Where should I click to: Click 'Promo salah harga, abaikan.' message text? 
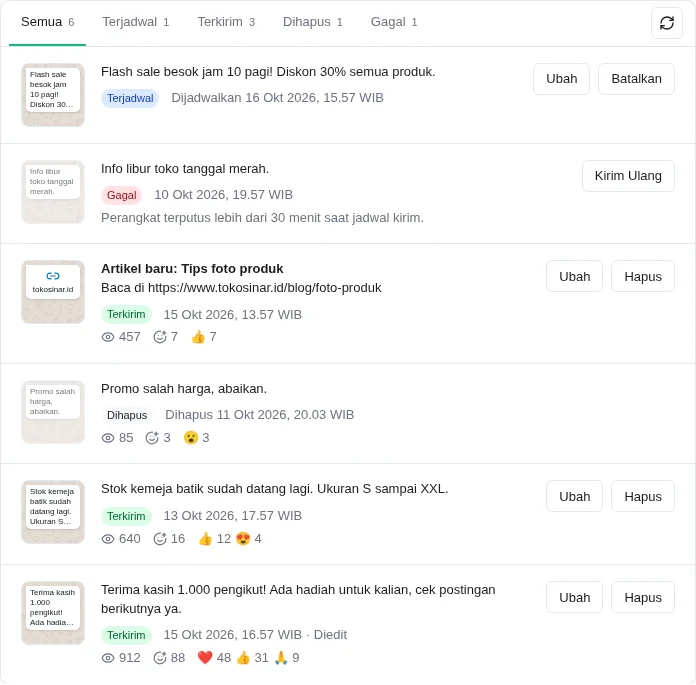(x=184, y=389)
